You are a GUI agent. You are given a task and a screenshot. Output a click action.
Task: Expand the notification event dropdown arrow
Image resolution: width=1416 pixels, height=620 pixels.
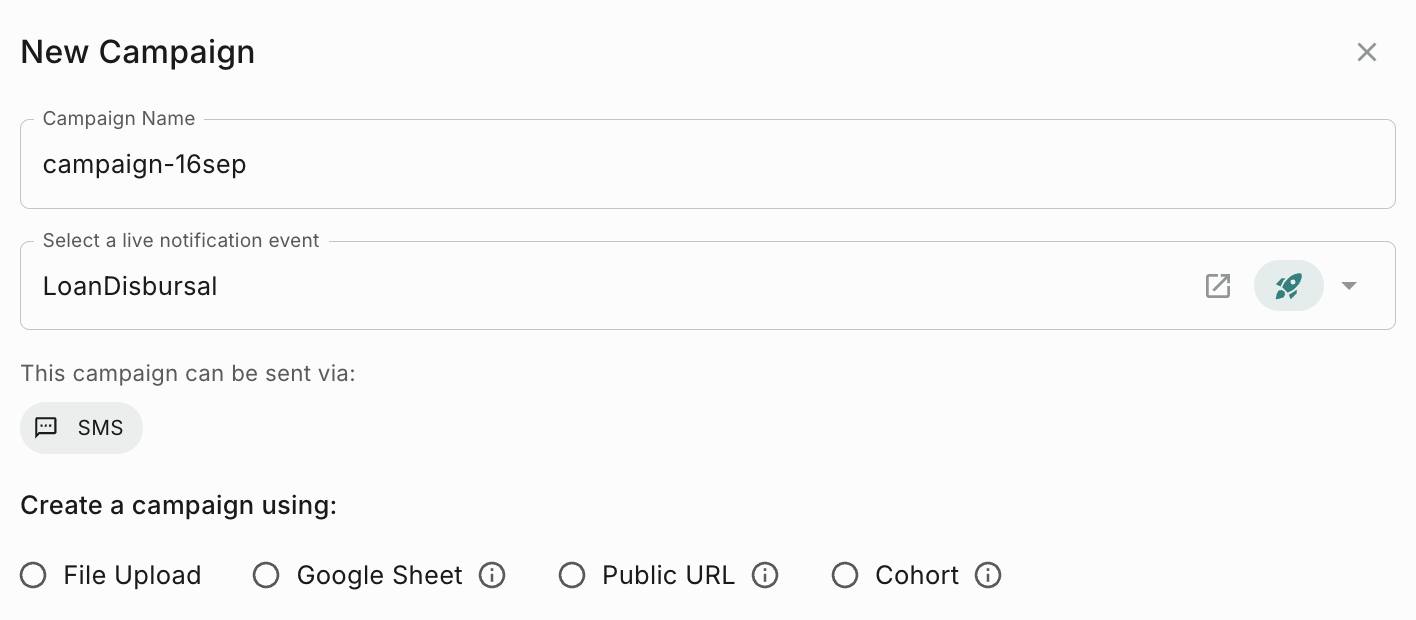1349,286
